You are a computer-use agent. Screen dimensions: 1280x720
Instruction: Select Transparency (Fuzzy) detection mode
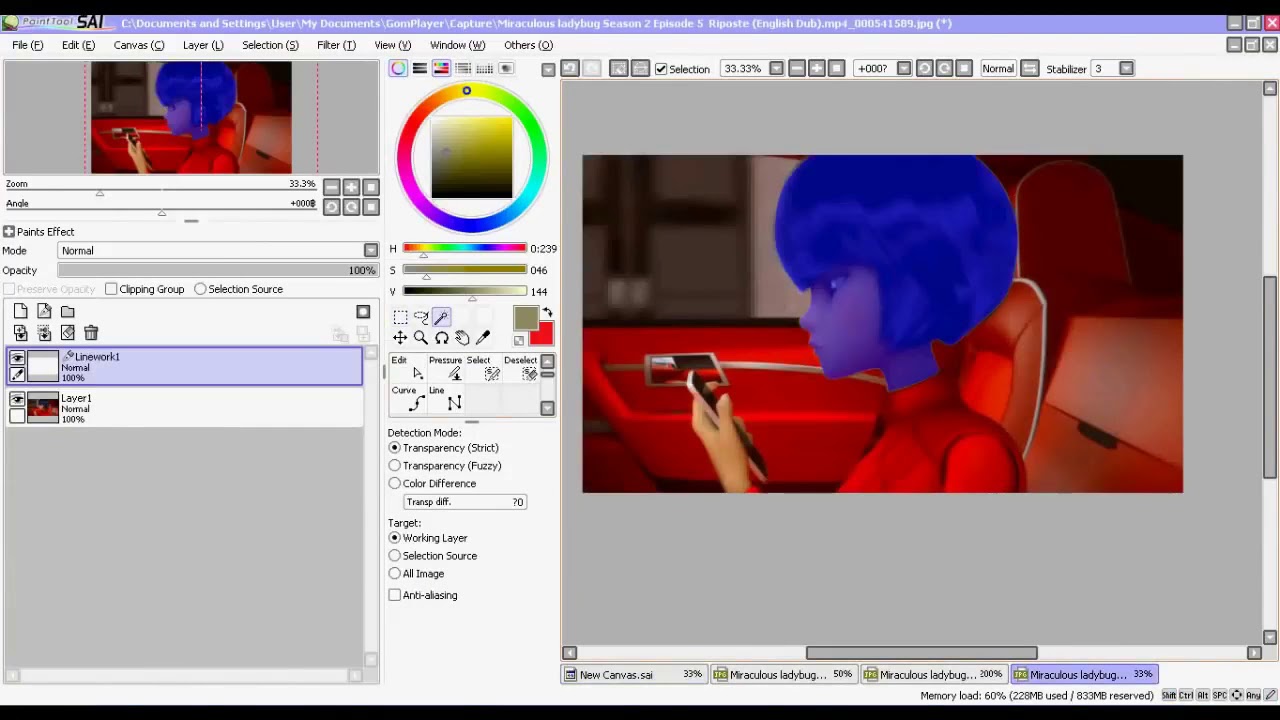tap(394, 466)
